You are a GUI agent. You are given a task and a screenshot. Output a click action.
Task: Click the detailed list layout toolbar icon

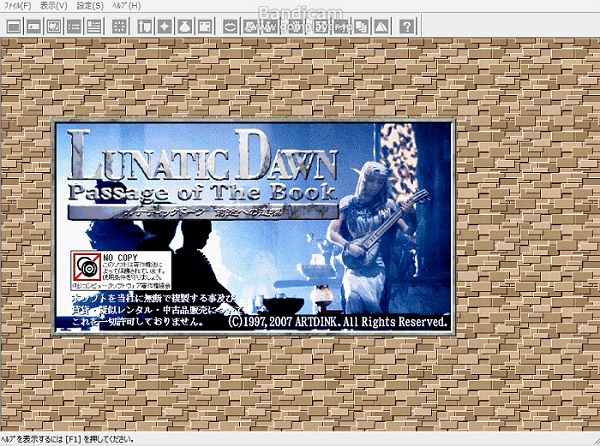coord(94,26)
